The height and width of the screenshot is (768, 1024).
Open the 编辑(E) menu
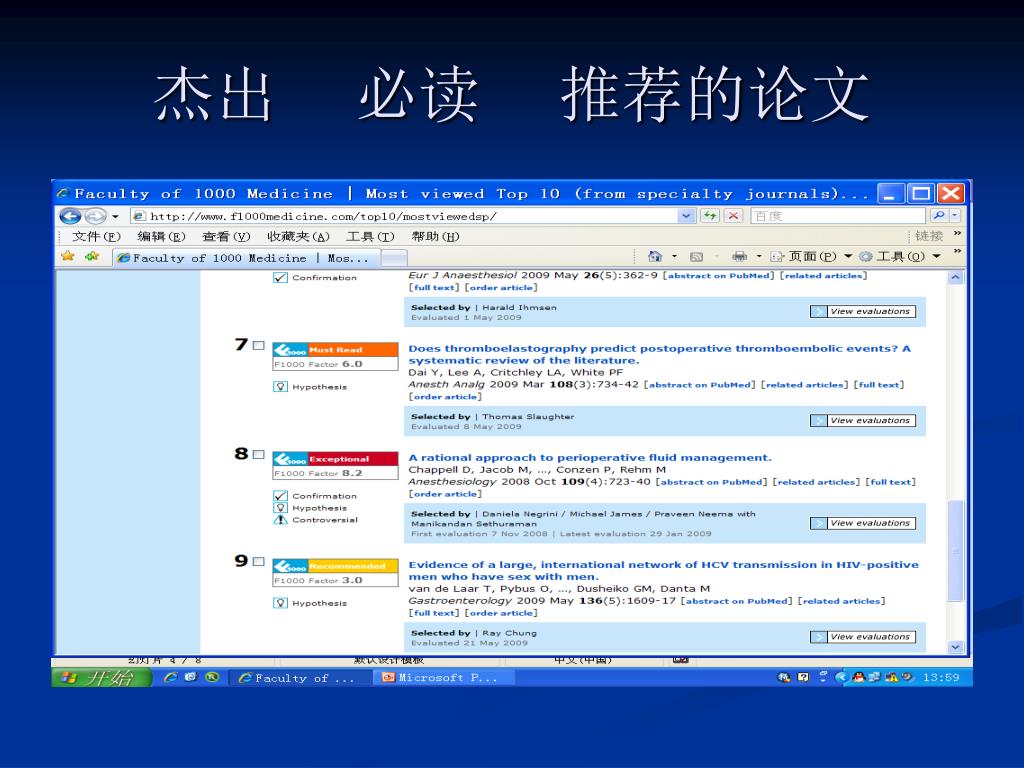tap(161, 236)
